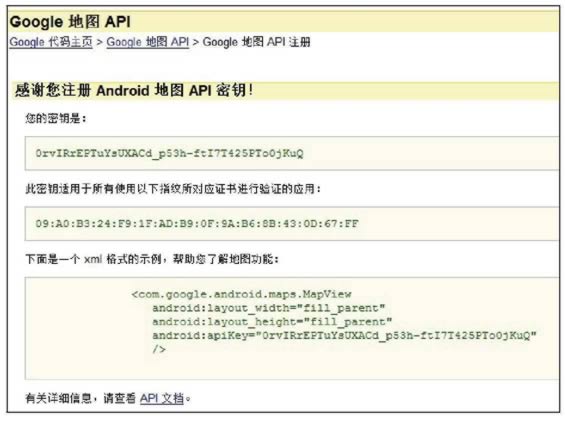
Task: Click the com.google.android.maps.MapView code line
Action: [x=241, y=294]
